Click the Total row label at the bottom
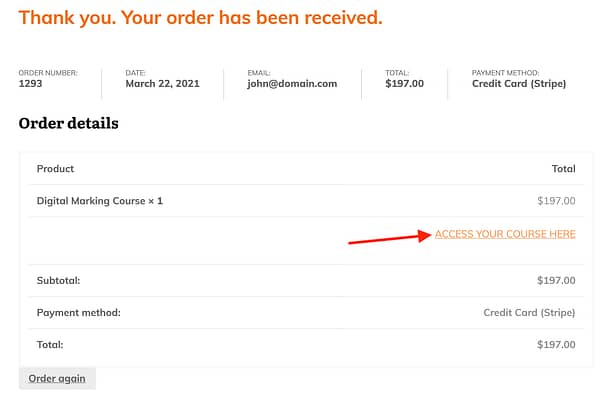Viewport: 608px width, 397px height. pos(50,345)
